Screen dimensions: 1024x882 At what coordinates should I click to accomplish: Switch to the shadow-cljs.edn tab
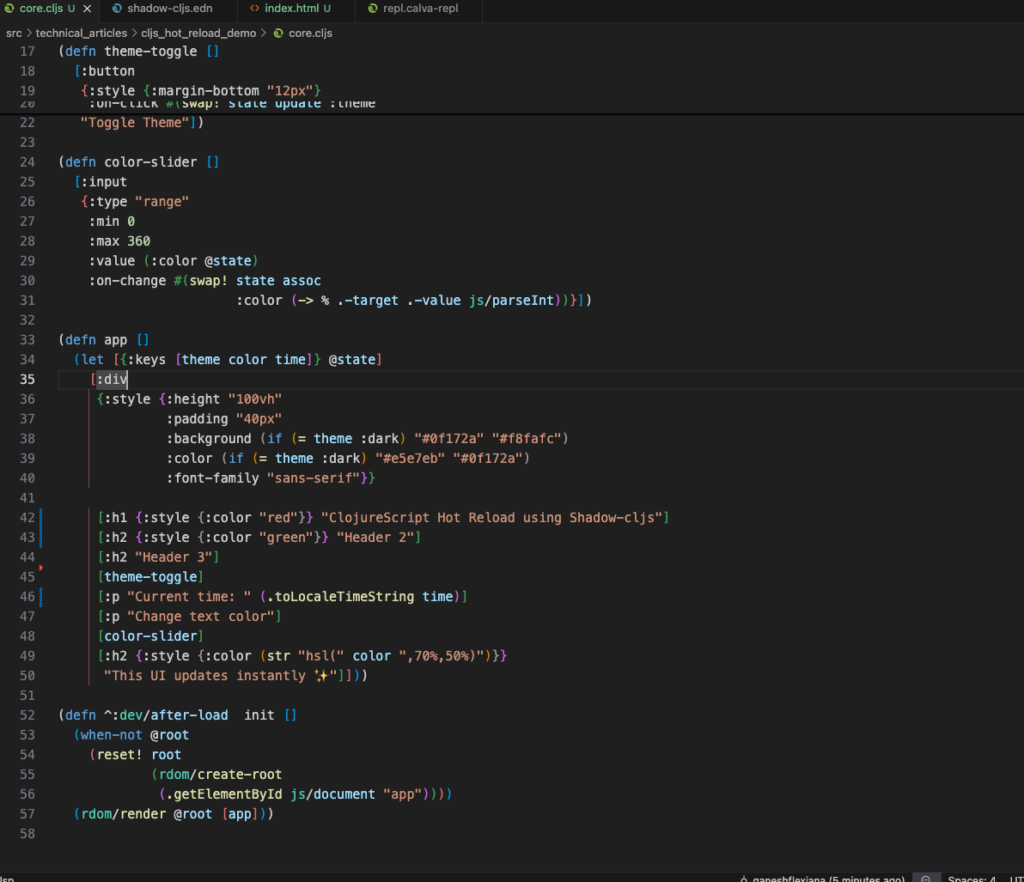169,9
